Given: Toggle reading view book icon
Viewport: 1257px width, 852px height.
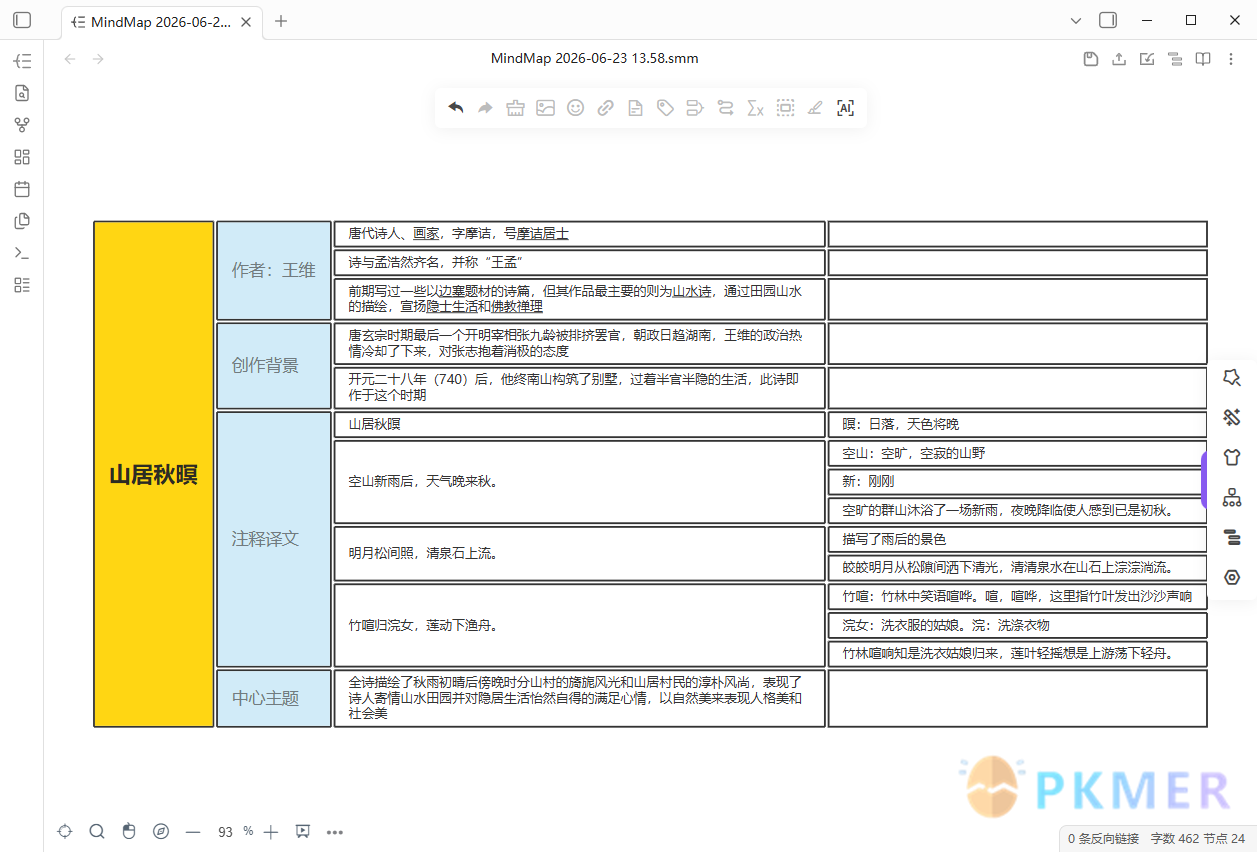Looking at the screenshot, I should click(x=1203, y=59).
